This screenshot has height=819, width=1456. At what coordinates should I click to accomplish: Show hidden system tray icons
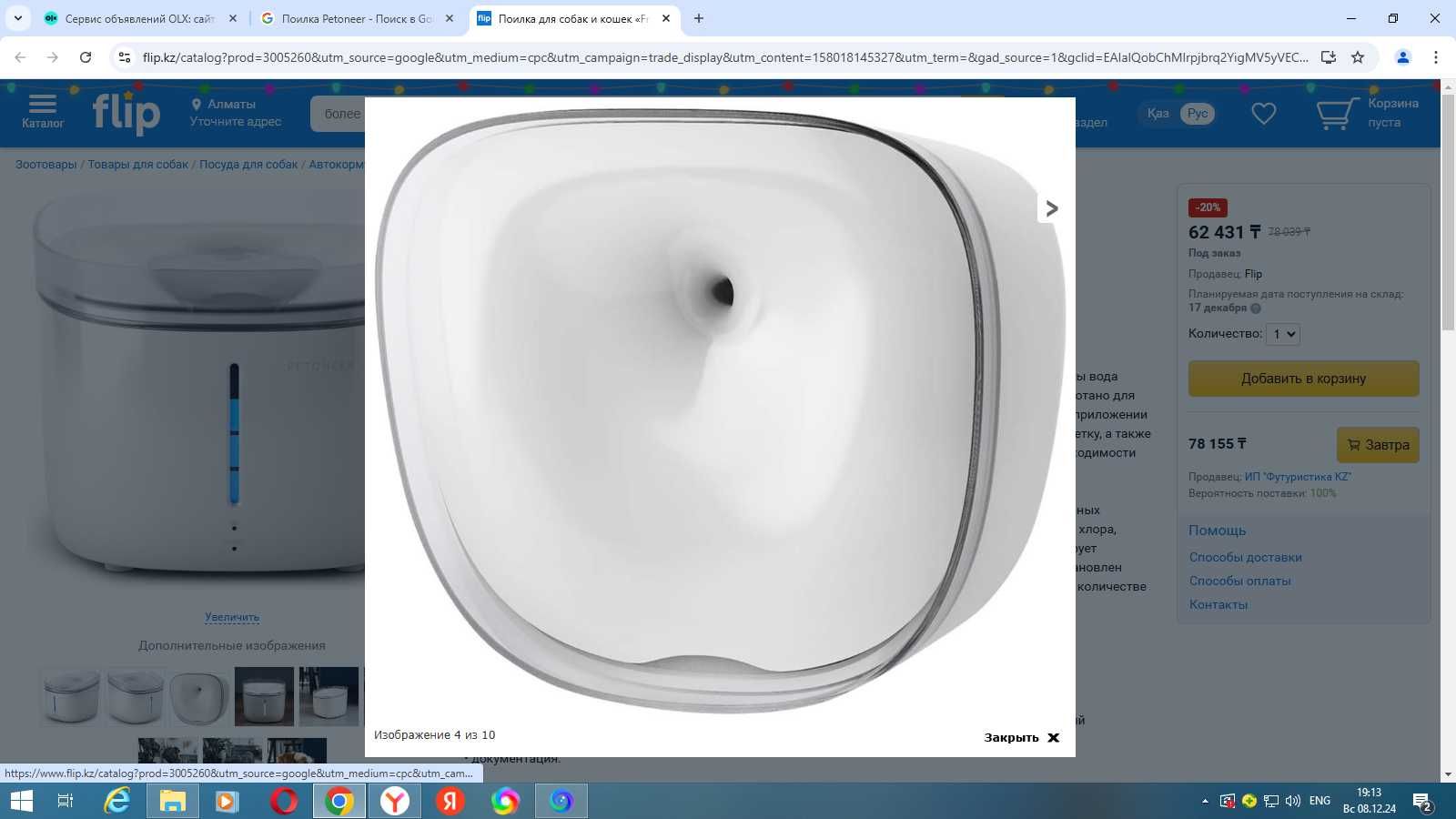click(1205, 801)
